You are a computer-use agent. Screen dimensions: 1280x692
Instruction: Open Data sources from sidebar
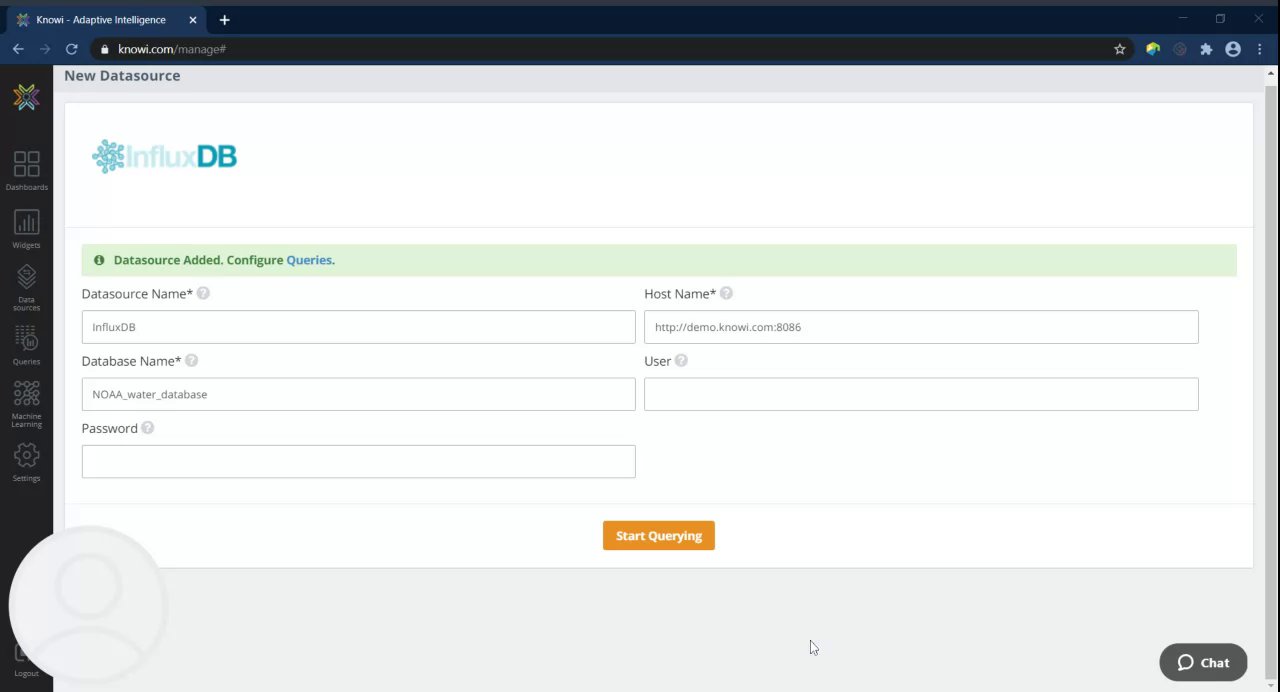click(26, 288)
